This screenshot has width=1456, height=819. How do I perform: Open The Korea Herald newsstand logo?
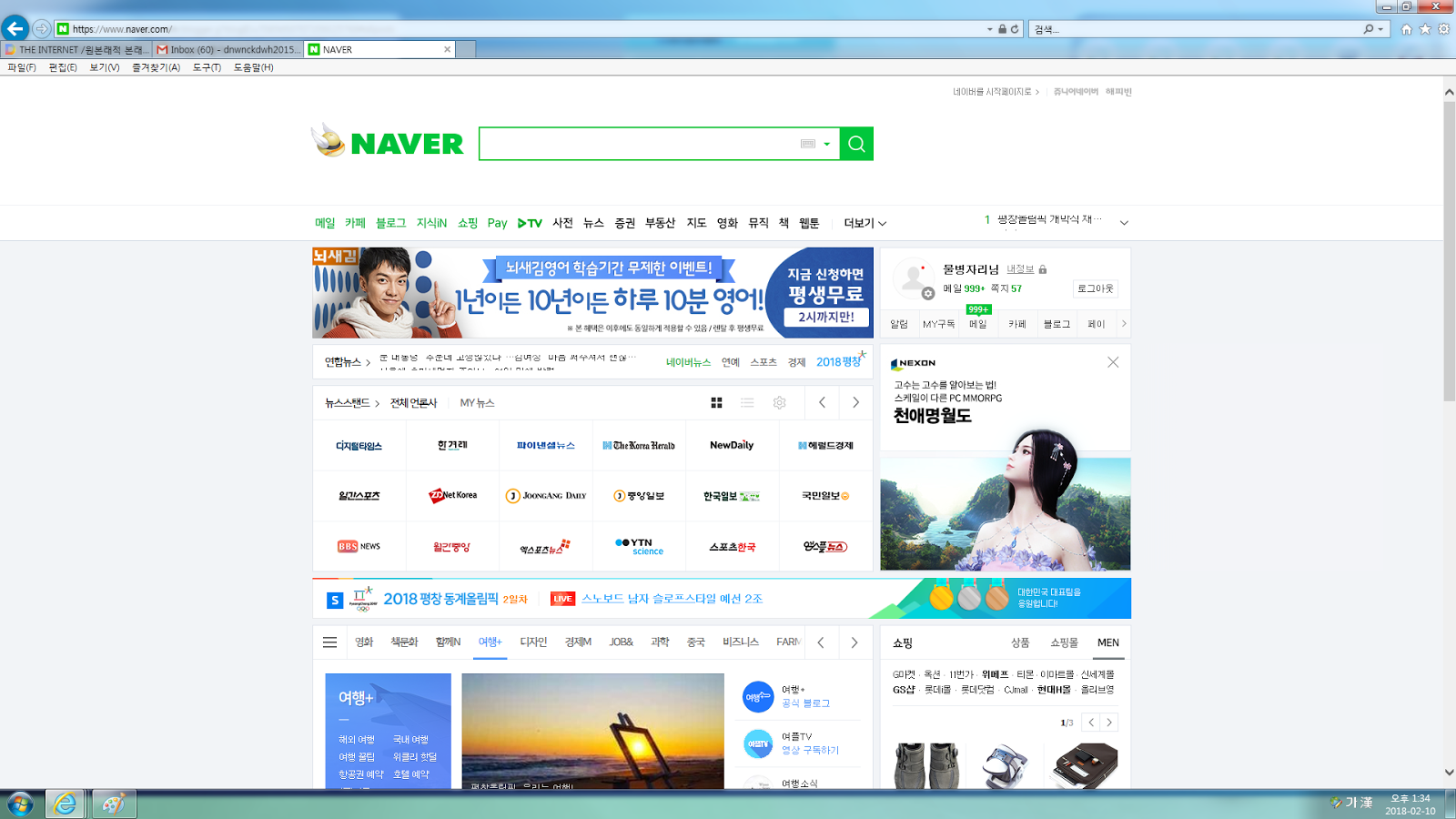(x=639, y=446)
